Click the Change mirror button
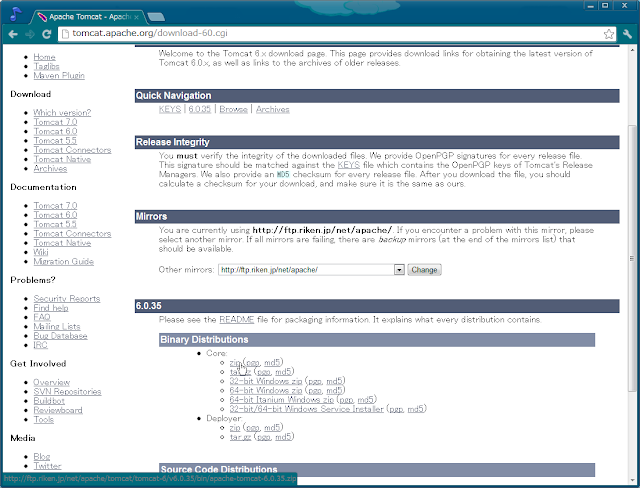Image resolution: width=640 pixels, height=488 pixels. pyautogui.click(x=424, y=270)
